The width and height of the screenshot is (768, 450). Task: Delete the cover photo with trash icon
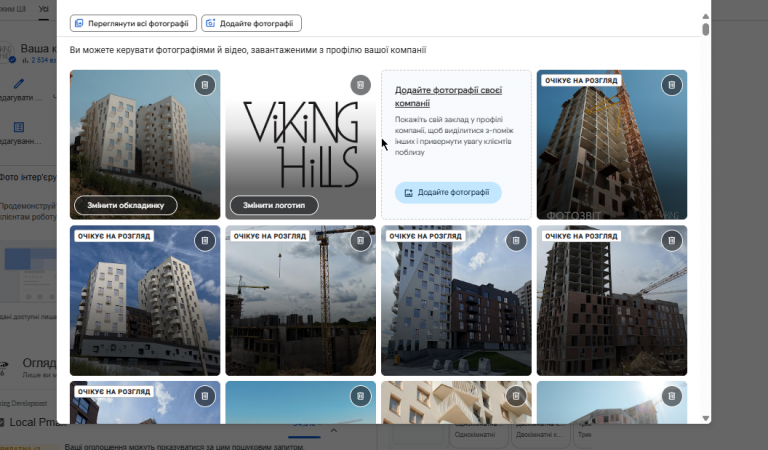[x=205, y=85]
